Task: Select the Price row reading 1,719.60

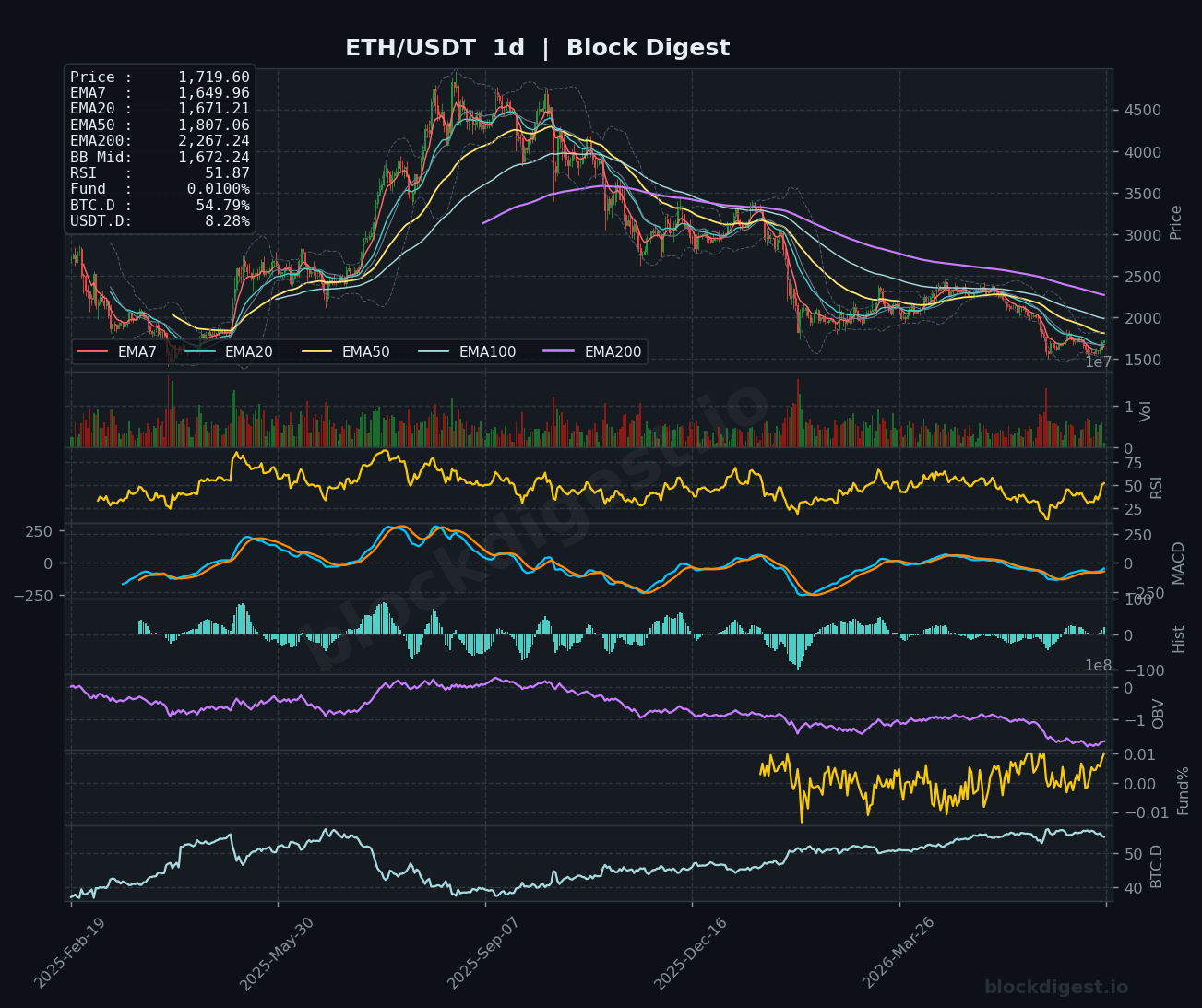Action: point(160,77)
